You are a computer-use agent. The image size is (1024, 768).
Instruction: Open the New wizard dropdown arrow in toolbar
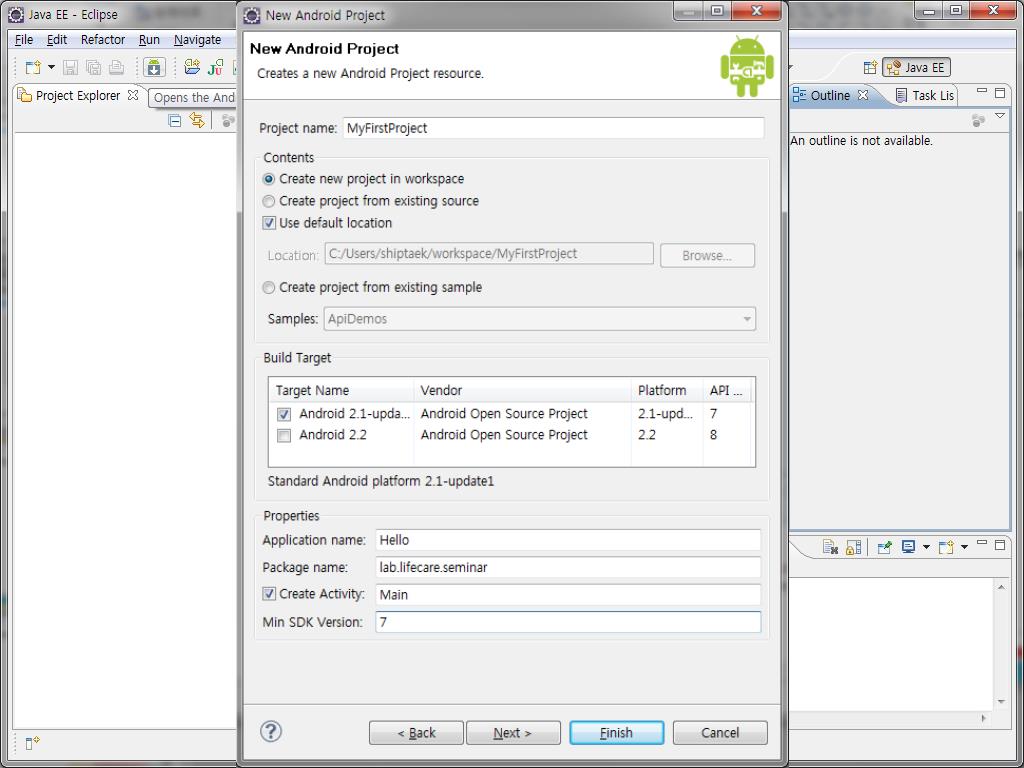[x=51, y=67]
